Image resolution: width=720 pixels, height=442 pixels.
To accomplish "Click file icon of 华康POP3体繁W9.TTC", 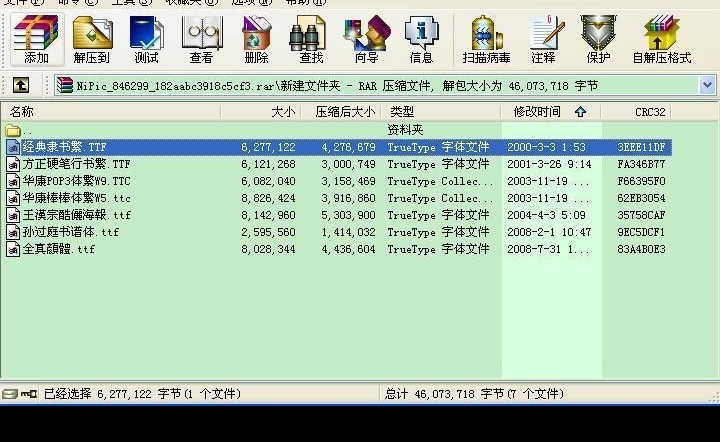I will (13, 181).
